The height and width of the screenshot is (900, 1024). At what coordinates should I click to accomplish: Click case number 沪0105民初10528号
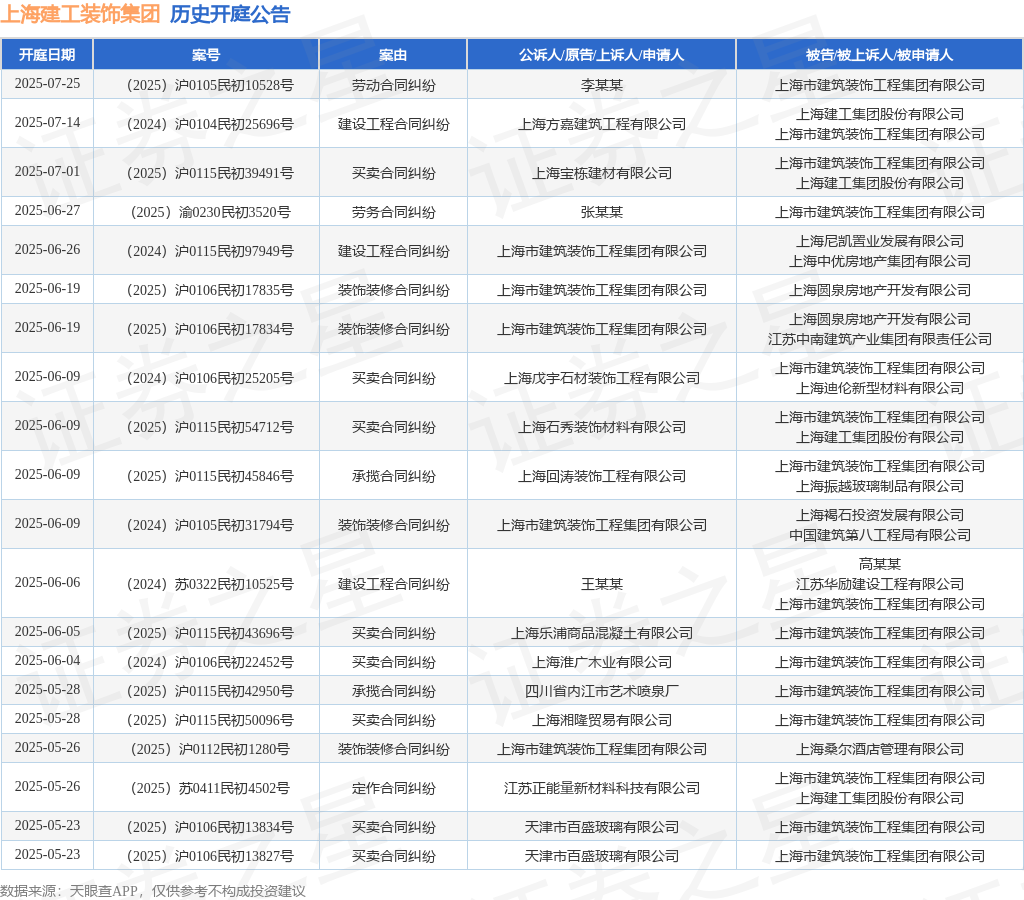(210, 85)
